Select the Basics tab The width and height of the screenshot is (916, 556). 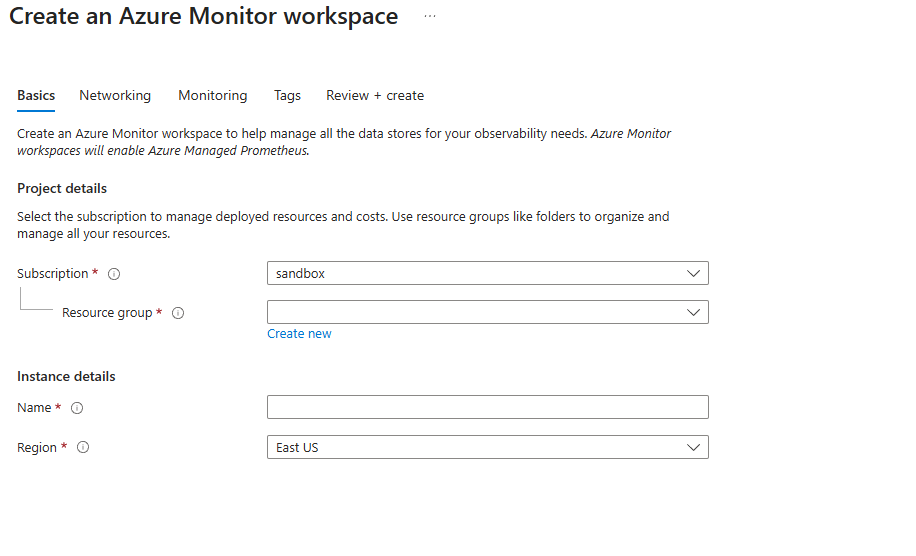36,95
